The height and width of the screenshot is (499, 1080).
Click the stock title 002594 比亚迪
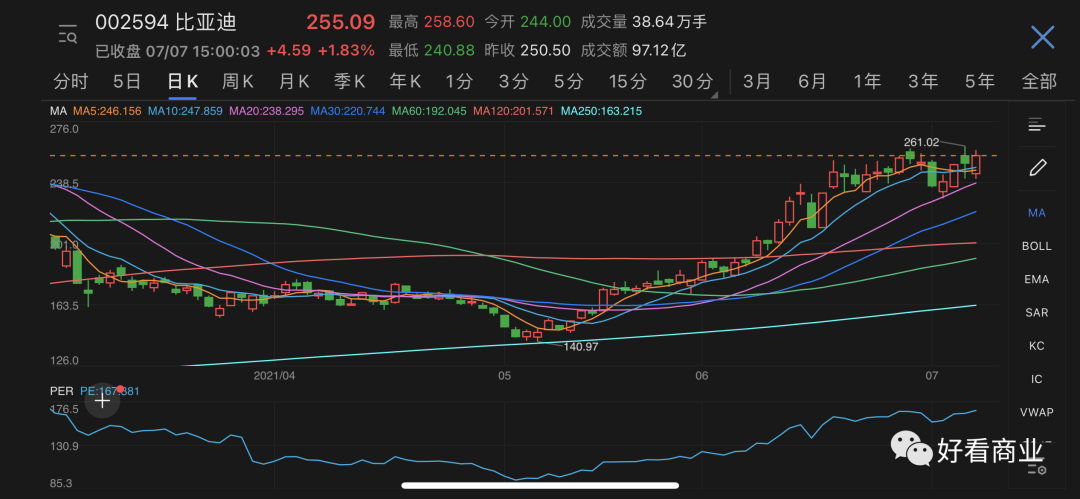click(x=165, y=23)
